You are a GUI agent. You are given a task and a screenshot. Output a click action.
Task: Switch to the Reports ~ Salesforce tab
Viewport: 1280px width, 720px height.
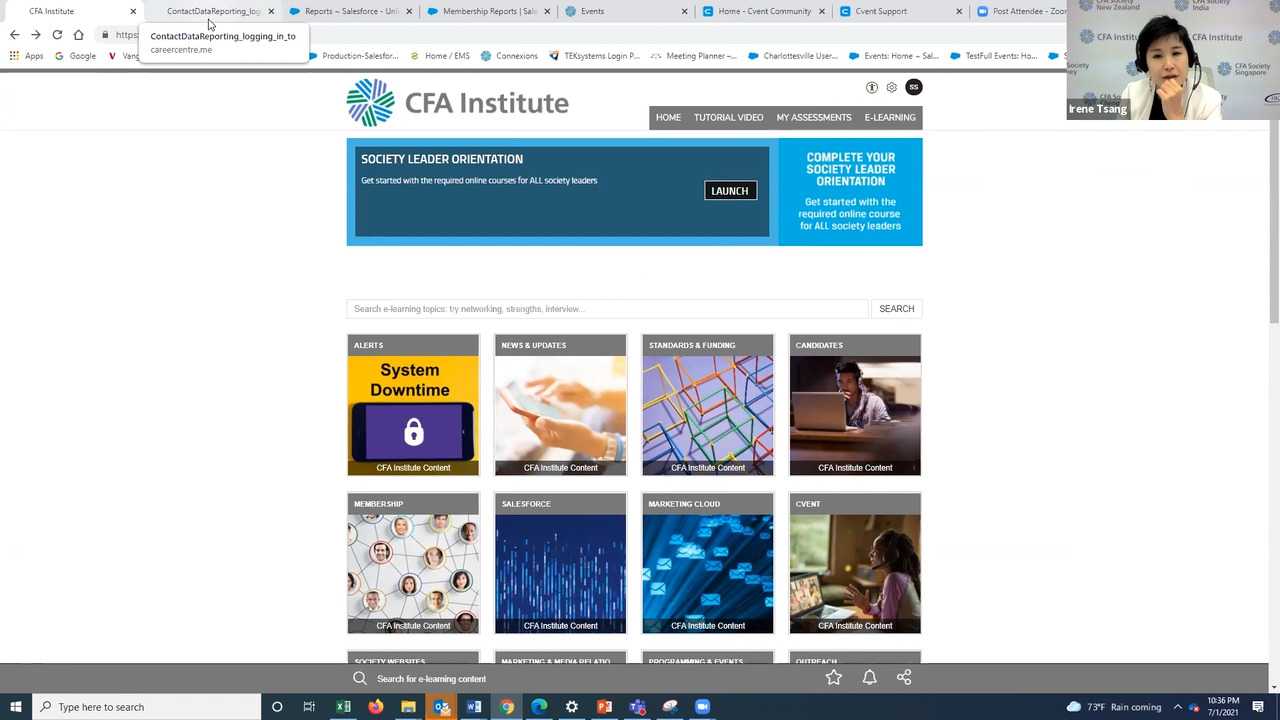point(350,11)
